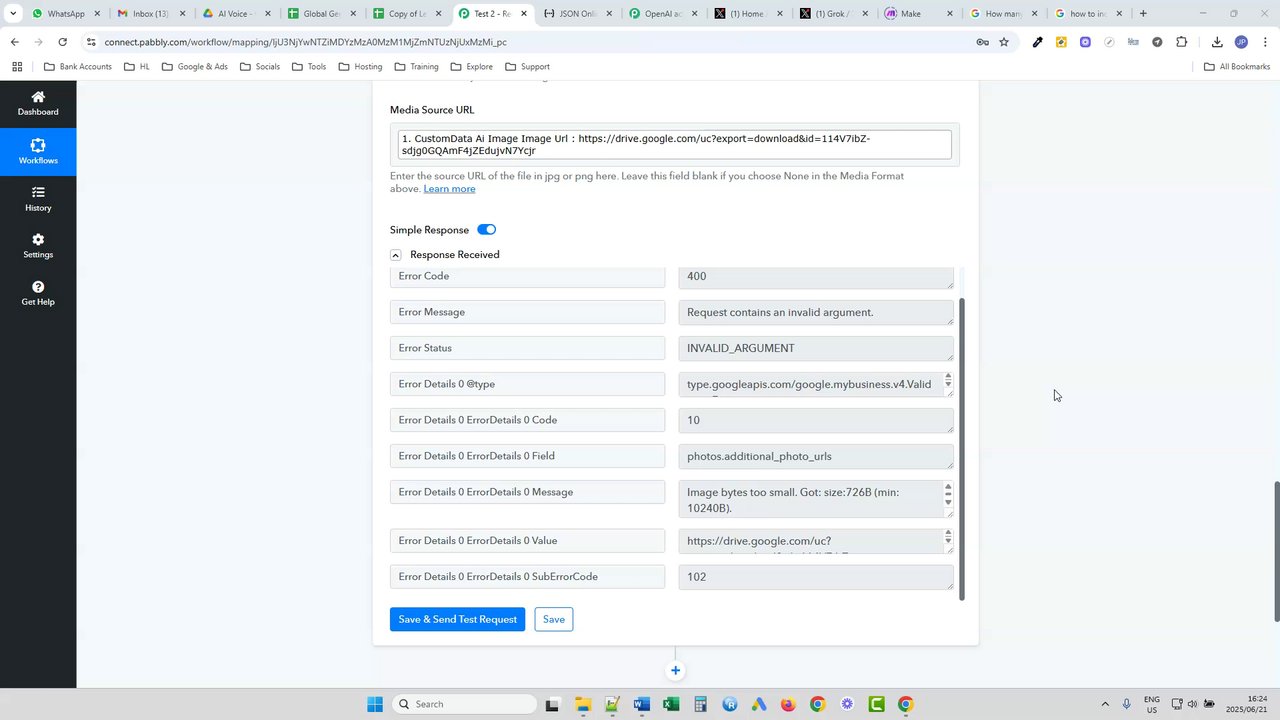Expand the tab search dropdown
Image resolution: width=1280 pixels, height=720 pixels.
click(x=13, y=14)
